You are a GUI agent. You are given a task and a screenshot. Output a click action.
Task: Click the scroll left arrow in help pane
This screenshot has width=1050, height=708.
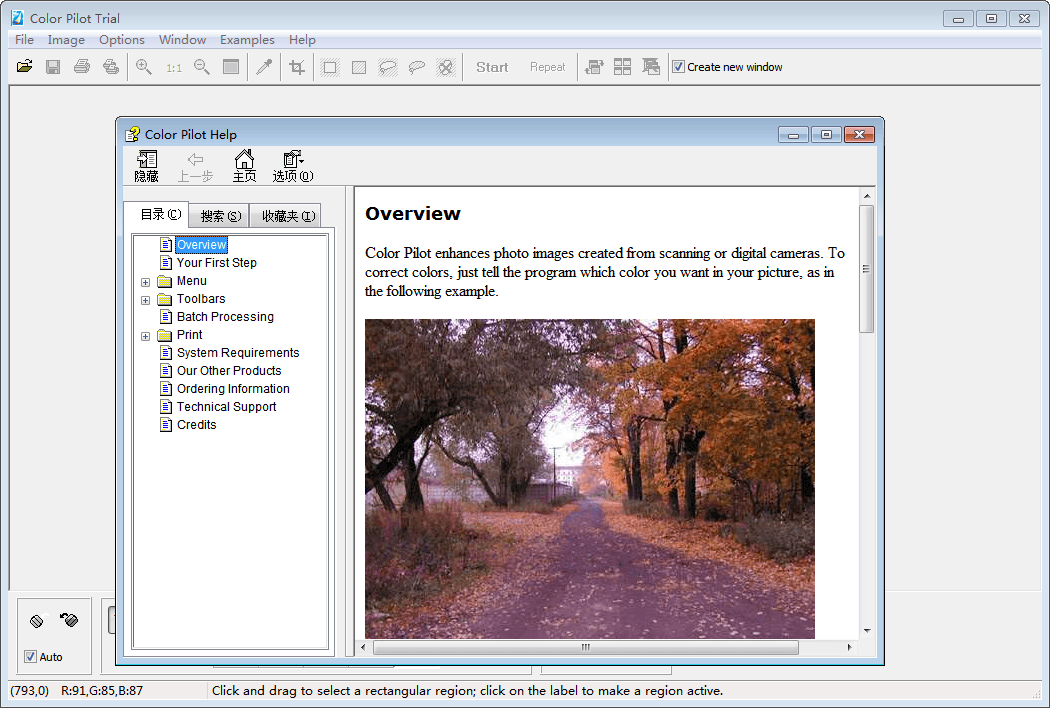point(363,648)
